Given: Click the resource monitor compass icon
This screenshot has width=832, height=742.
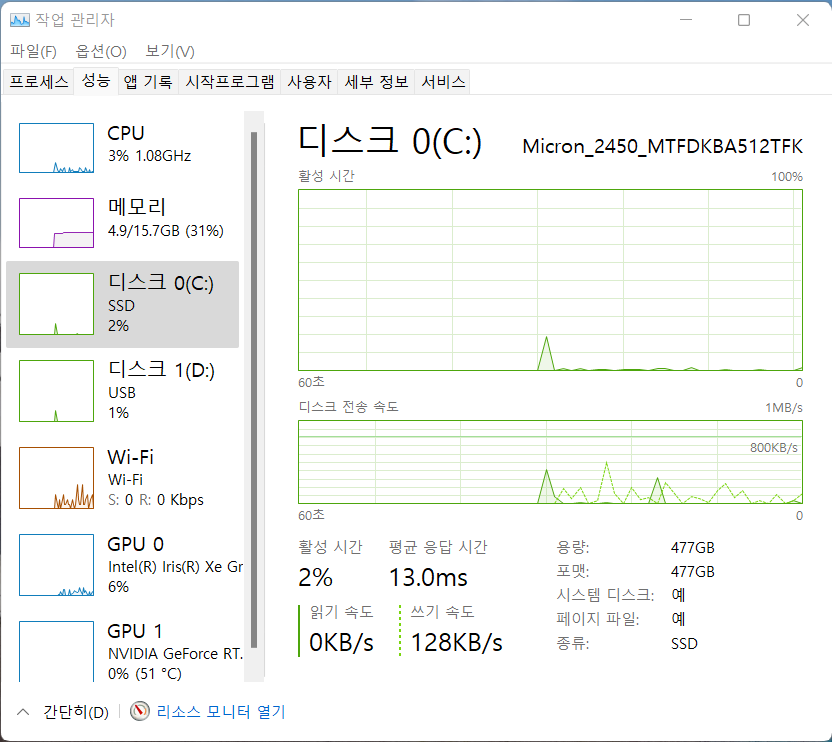Looking at the screenshot, I should coord(140,712).
